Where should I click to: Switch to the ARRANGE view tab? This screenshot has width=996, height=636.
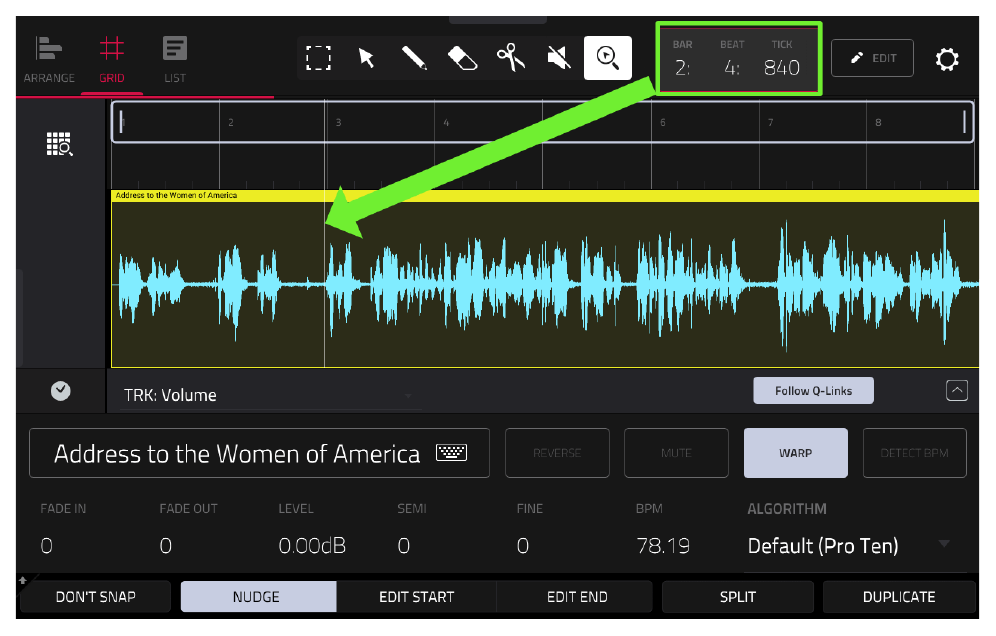click(x=49, y=60)
